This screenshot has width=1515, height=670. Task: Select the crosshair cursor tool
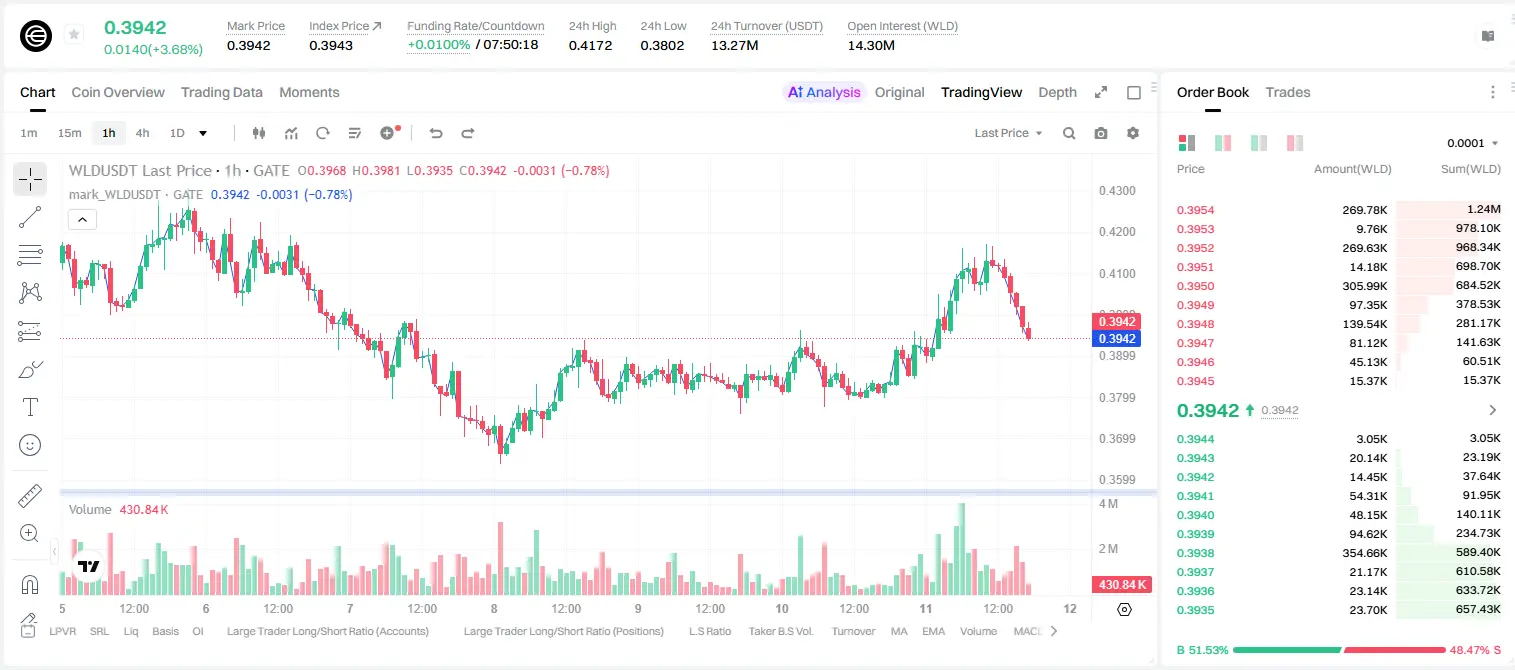pyautogui.click(x=30, y=179)
